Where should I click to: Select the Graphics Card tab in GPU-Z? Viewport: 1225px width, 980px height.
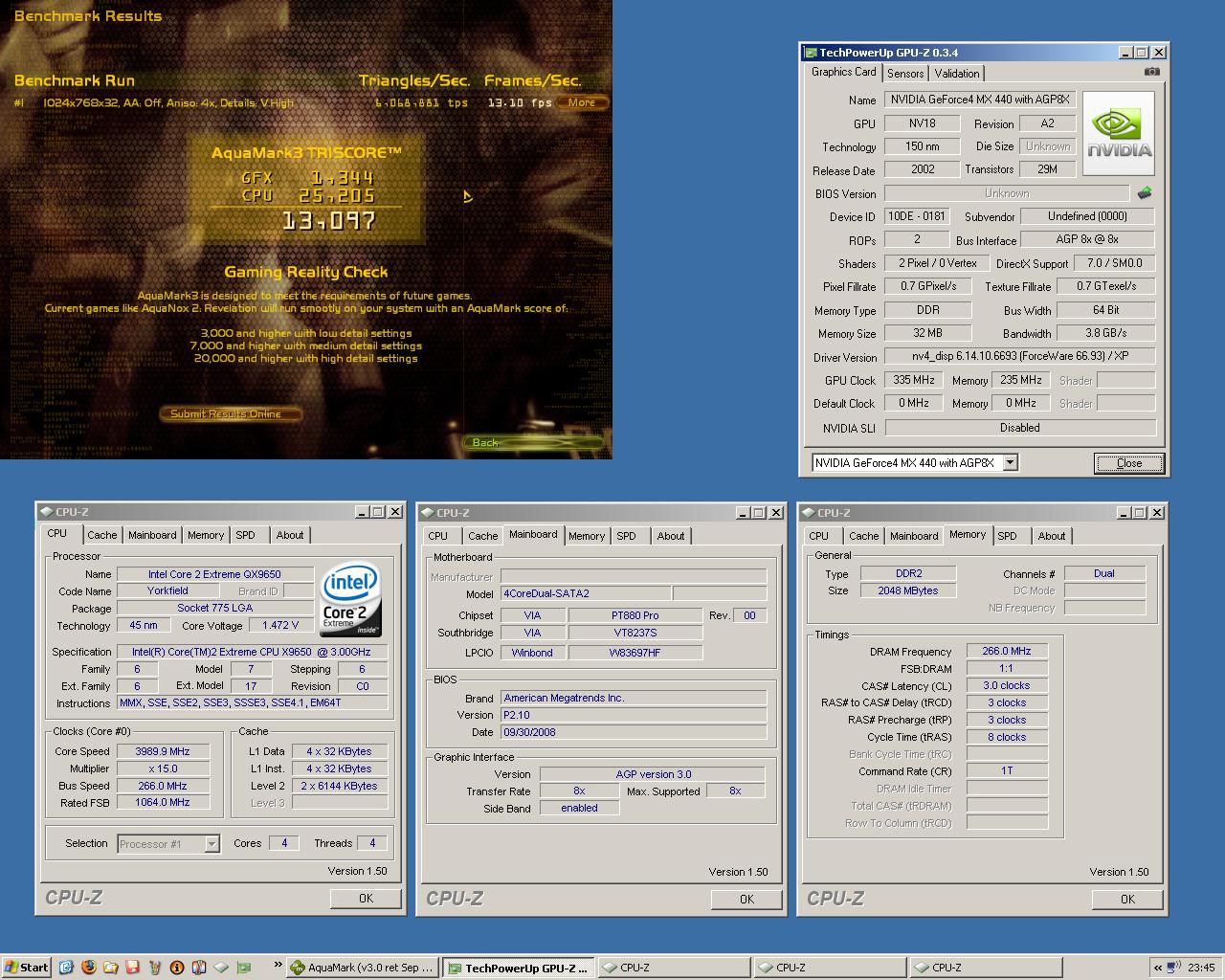pyautogui.click(x=843, y=72)
